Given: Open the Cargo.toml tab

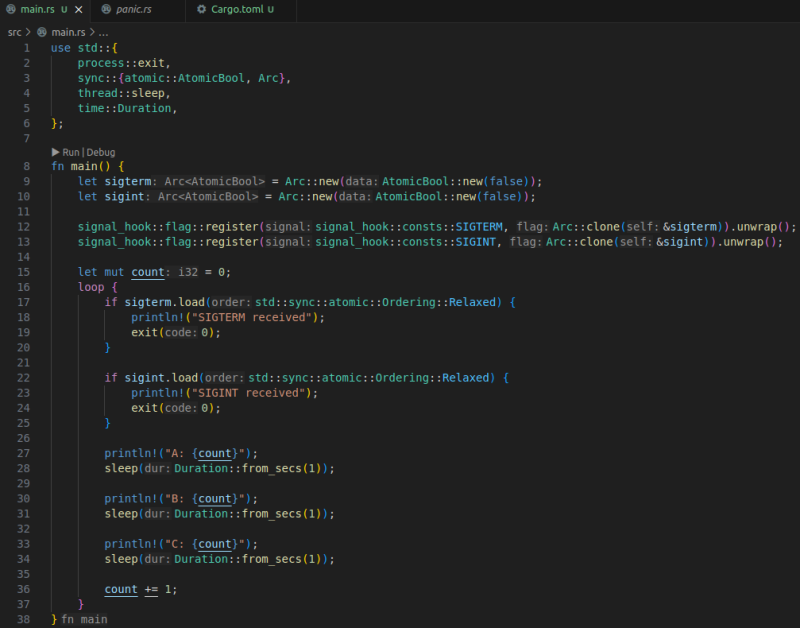Looking at the screenshot, I should point(238,9).
